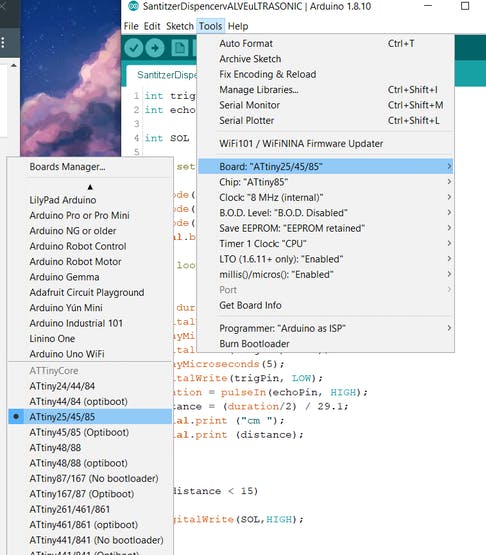Select Arduino Uno WiFi board
This screenshot has height=555, width=486.
pyautogui.click(x=90, y=354)
